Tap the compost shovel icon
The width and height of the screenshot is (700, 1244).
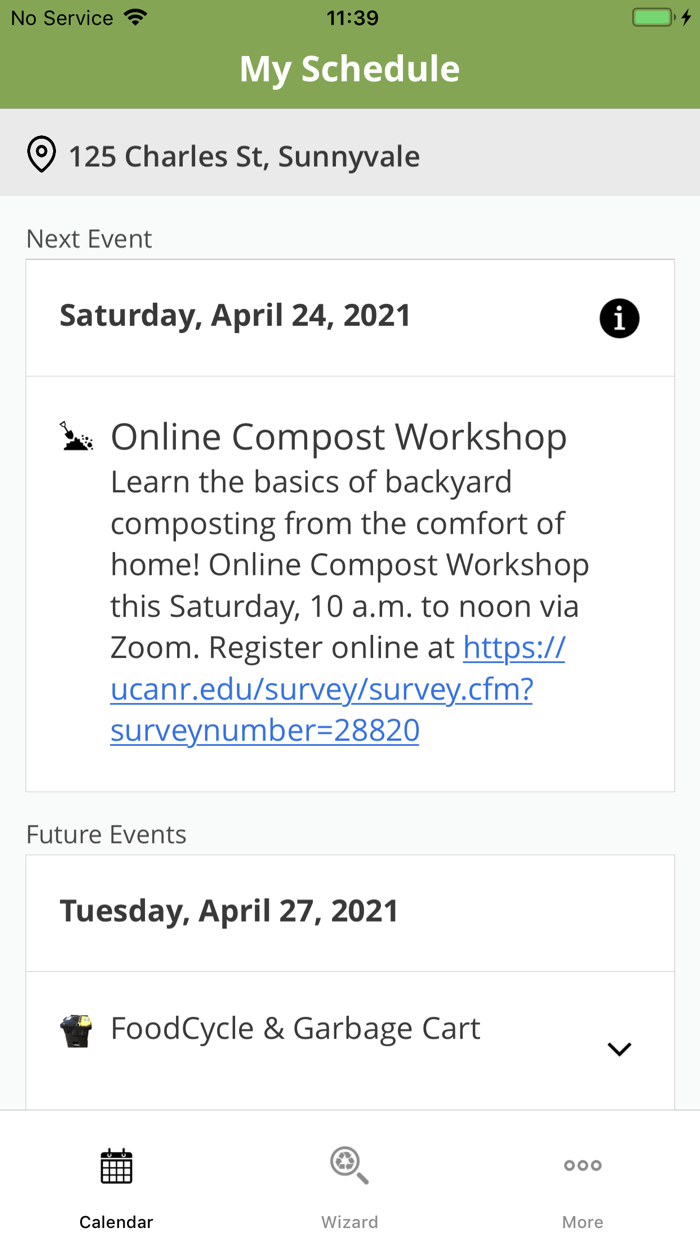pos(77,437)
